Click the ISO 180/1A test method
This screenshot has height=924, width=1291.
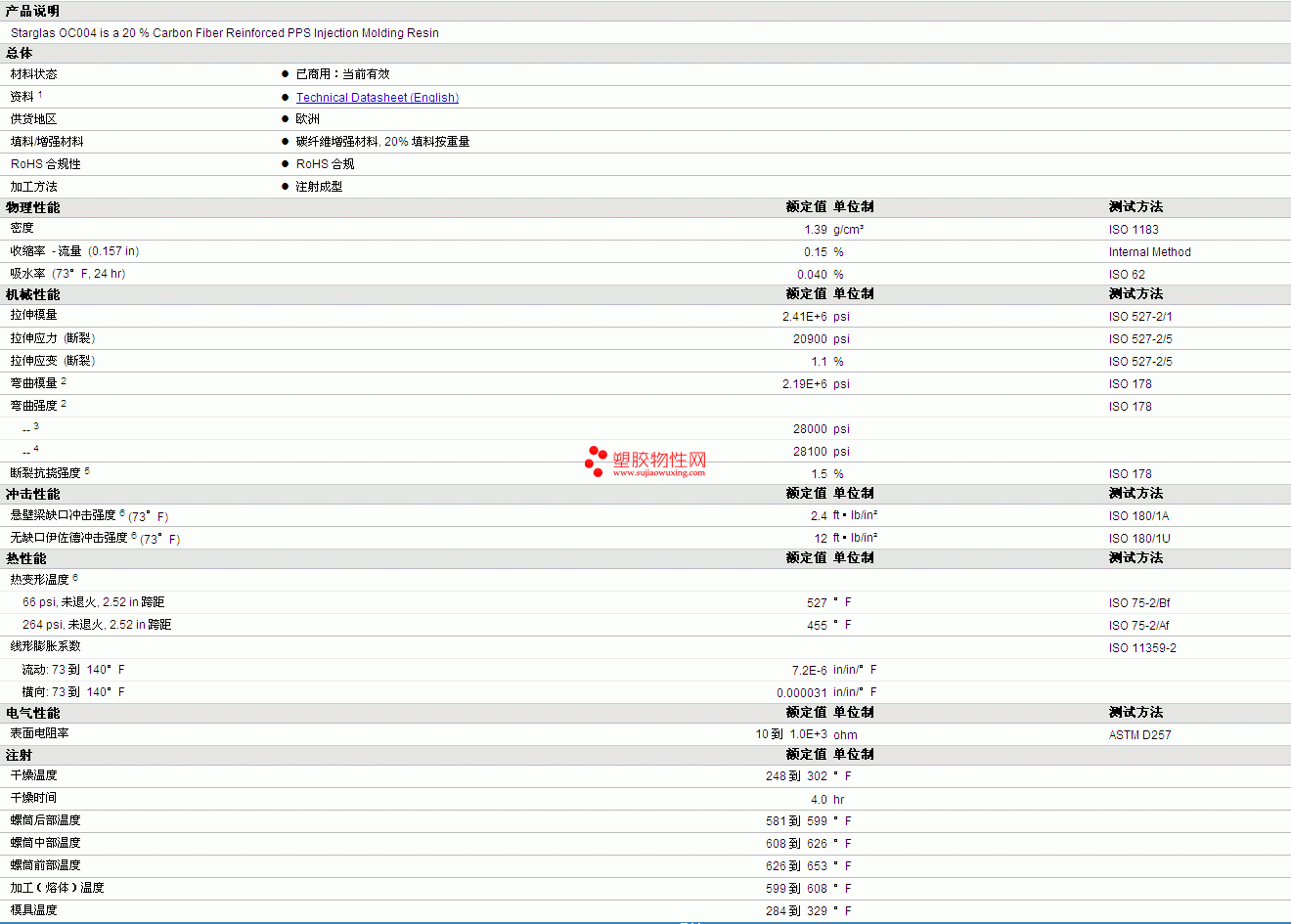click(1139, 516)
